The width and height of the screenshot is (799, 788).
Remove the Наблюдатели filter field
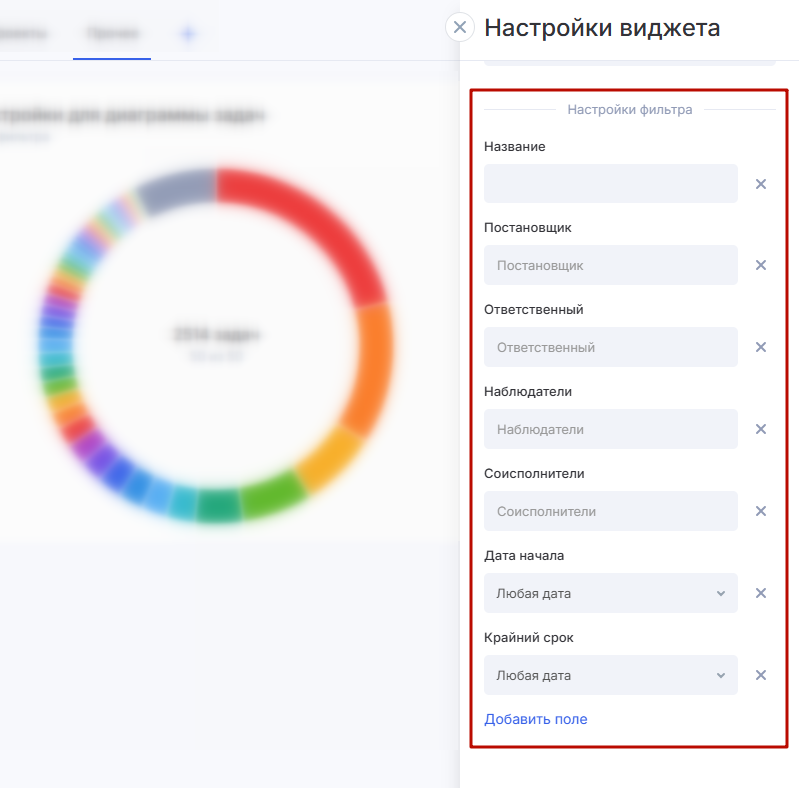760,430
